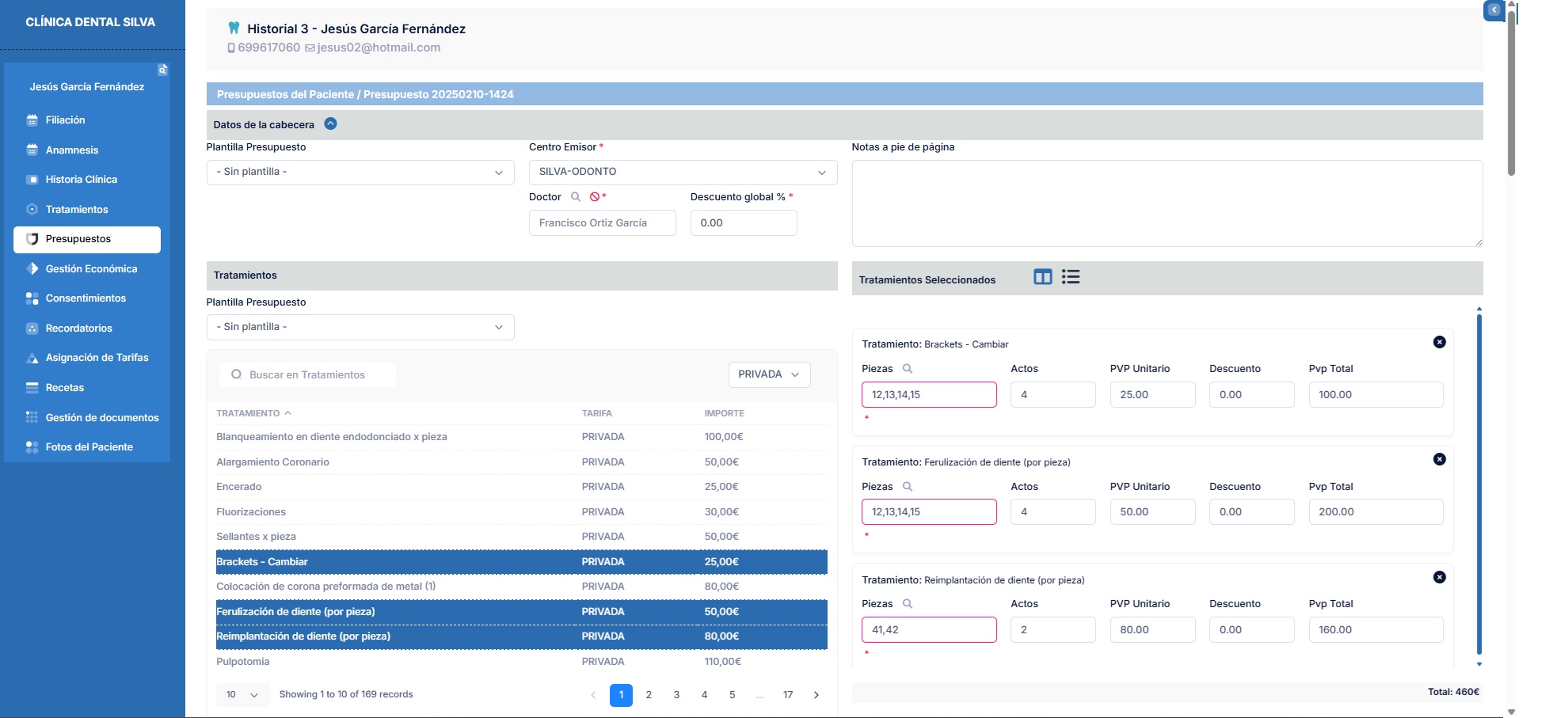This screenshot has height=718, width=1568.
Task: Open header Plantilla Presupuesto dropdown
Action: coord(360,172)
